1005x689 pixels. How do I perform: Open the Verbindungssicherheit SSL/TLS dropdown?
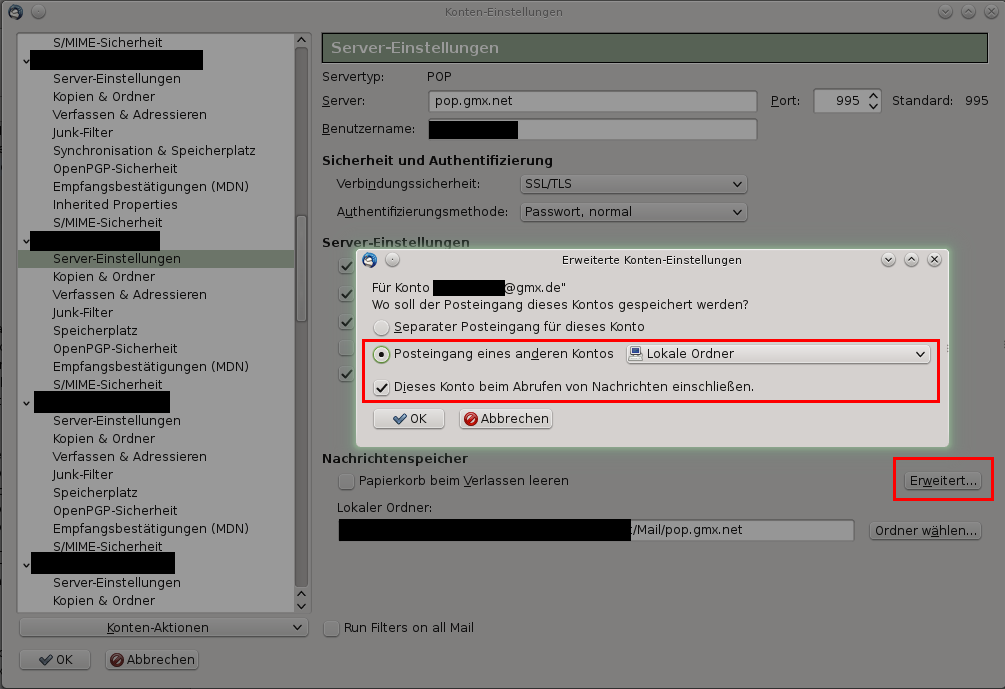634,184
